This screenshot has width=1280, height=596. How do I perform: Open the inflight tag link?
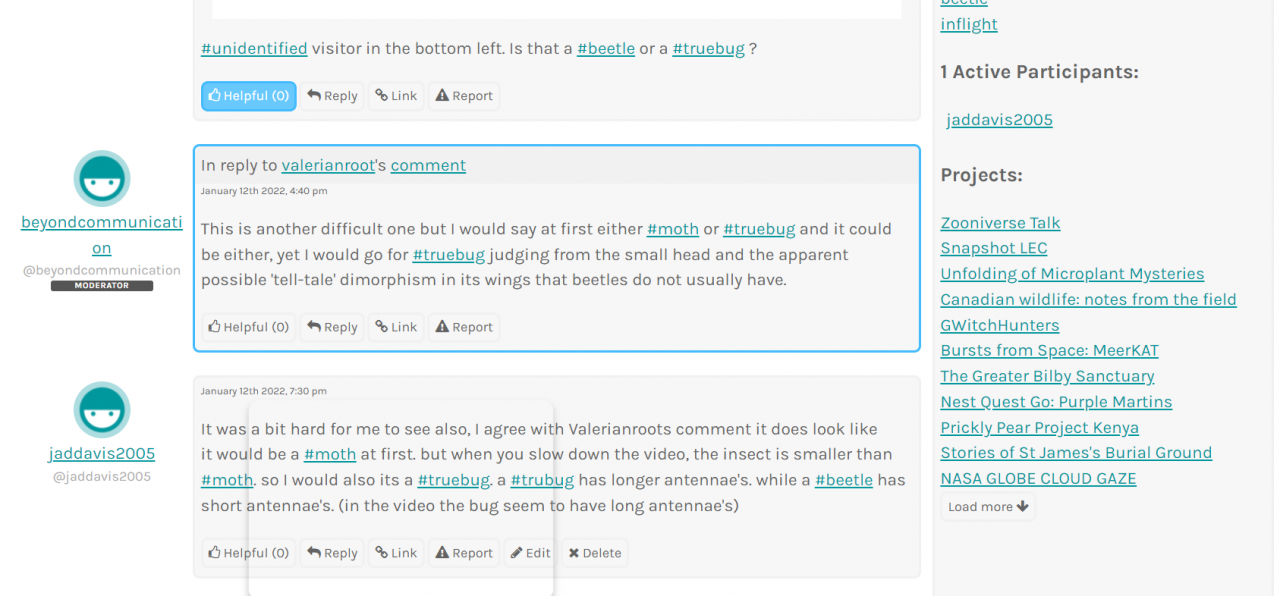pyautogui.click(x=968, y=24)
